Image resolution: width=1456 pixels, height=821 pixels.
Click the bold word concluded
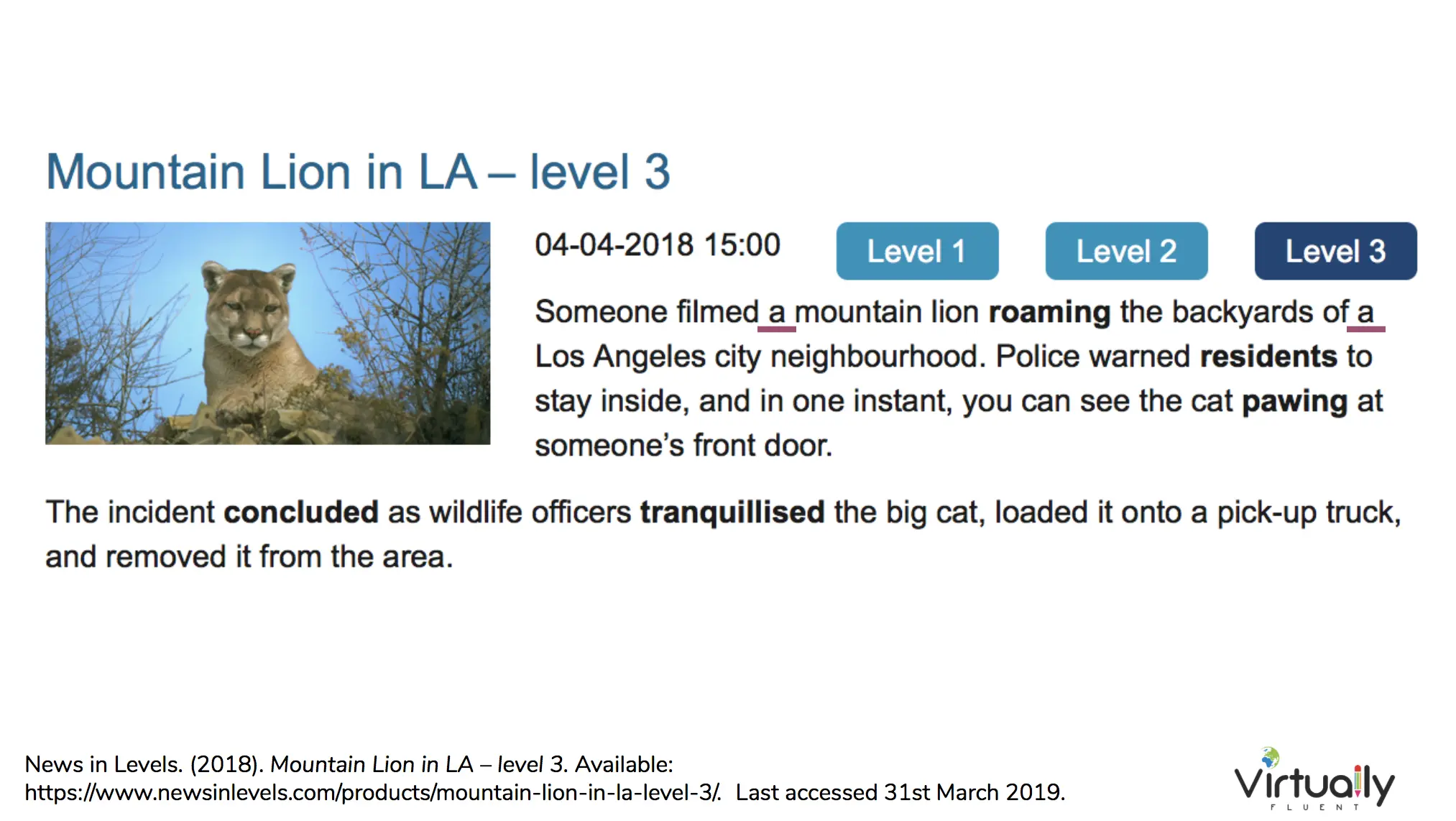coord(301,513)
